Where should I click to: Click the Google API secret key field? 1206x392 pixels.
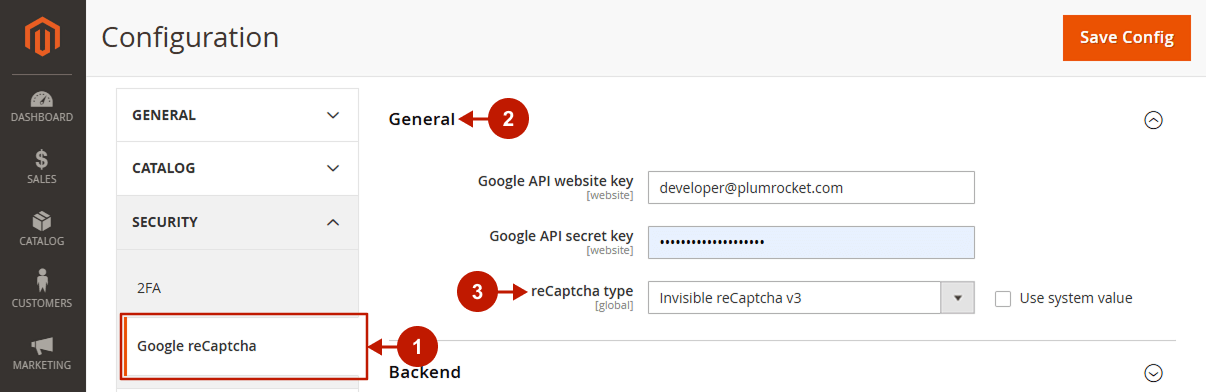tap(811, 242)
